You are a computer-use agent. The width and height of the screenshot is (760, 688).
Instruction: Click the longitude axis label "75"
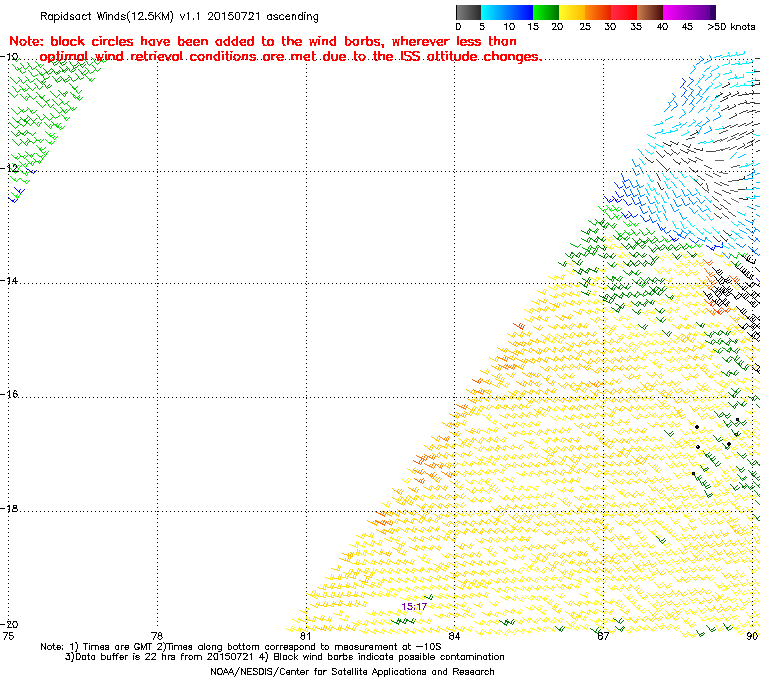(x=8, y=636)
